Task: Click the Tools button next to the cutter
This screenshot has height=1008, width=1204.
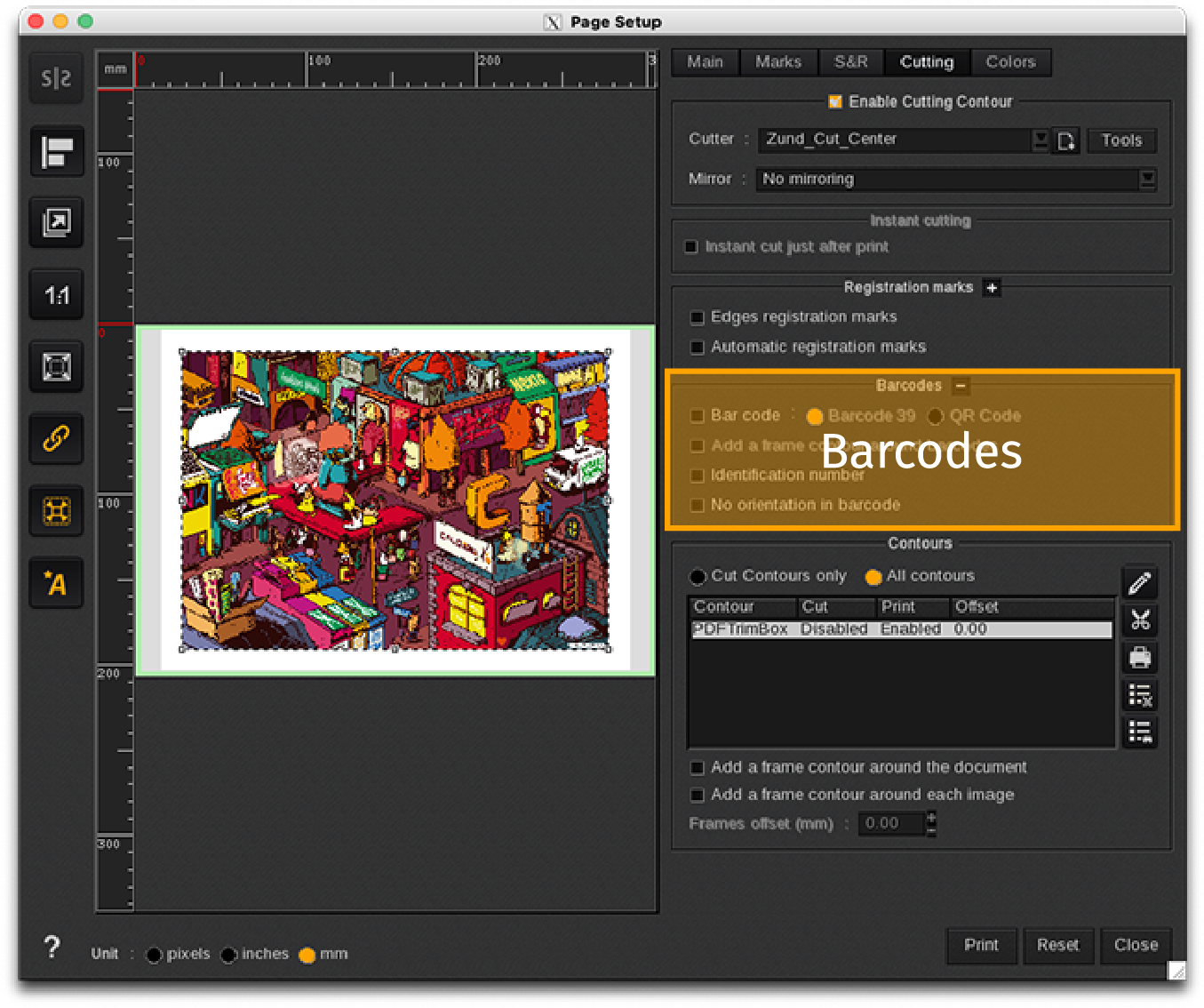Action: click(1120, 140)
